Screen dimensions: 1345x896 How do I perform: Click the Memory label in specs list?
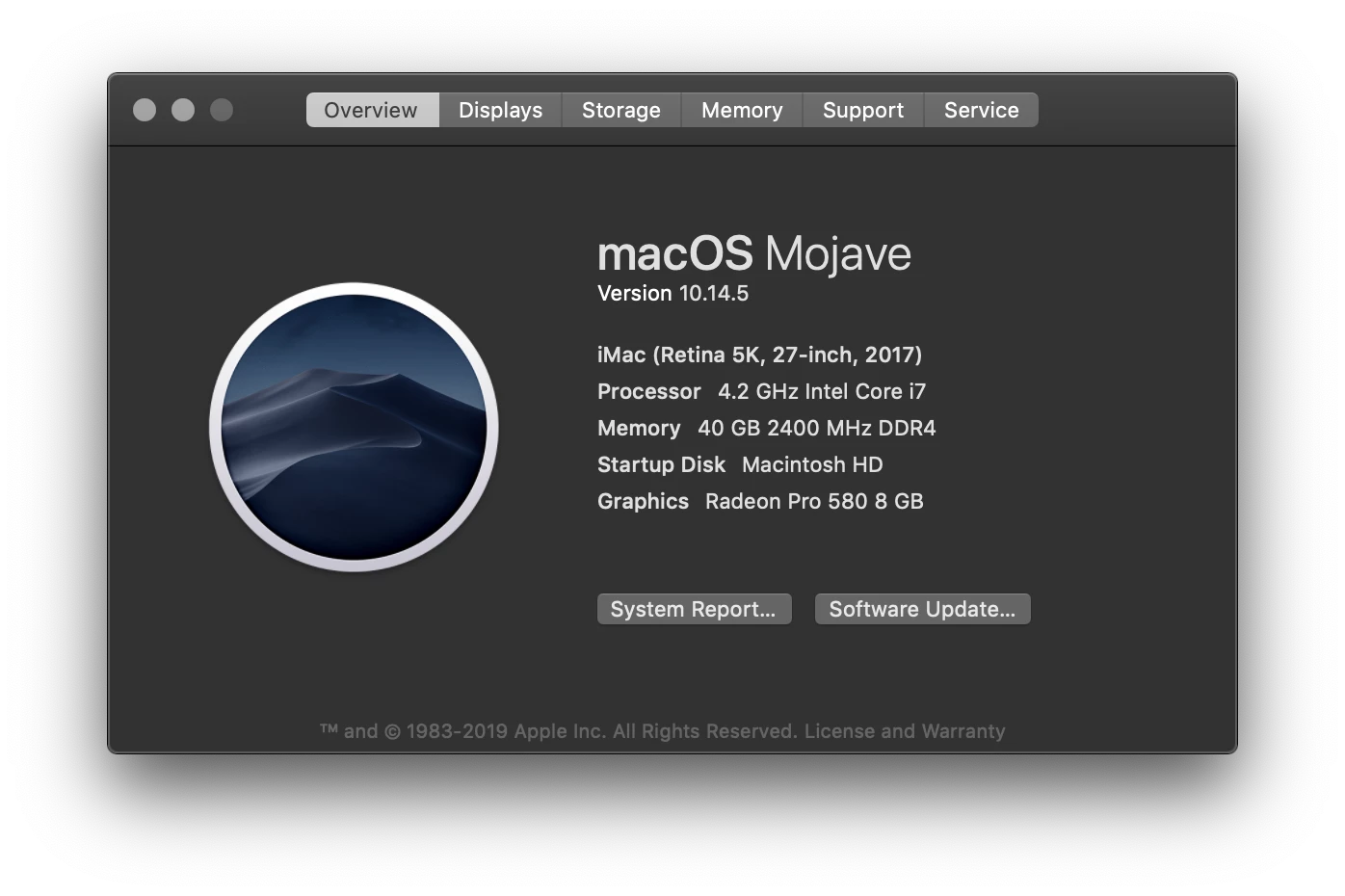(639, 428)
